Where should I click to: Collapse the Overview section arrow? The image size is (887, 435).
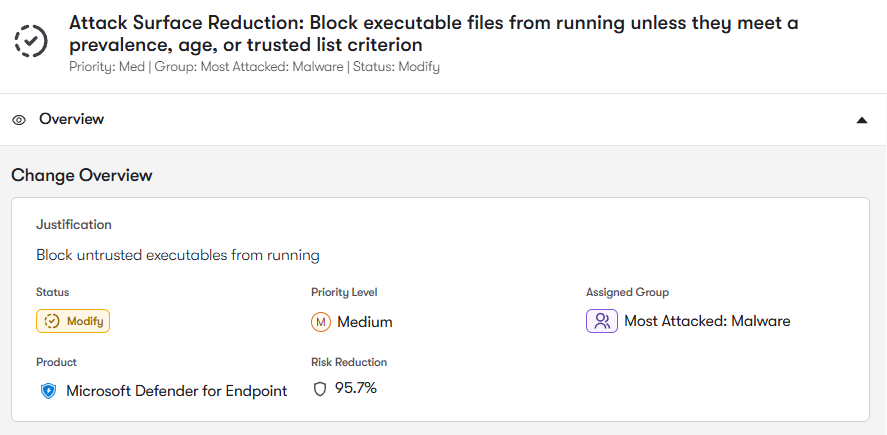tap(862, 120)
